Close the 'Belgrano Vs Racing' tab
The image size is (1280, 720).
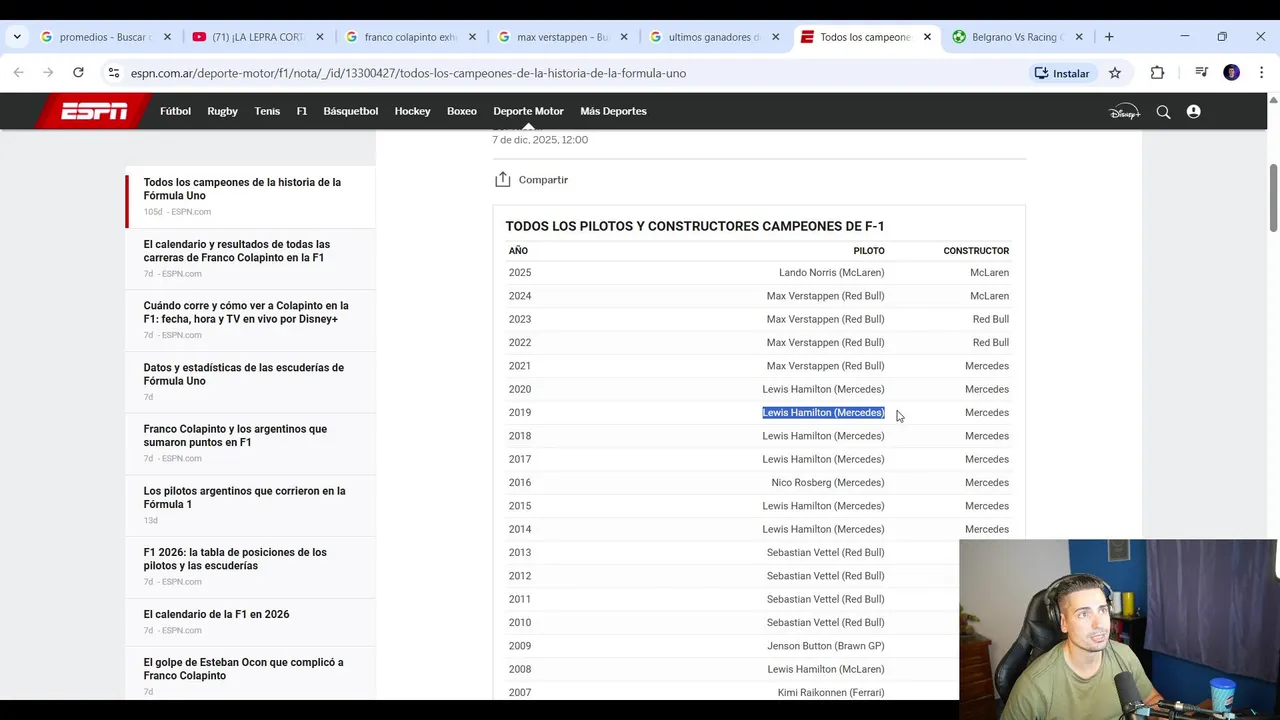tap(1079, 37)
